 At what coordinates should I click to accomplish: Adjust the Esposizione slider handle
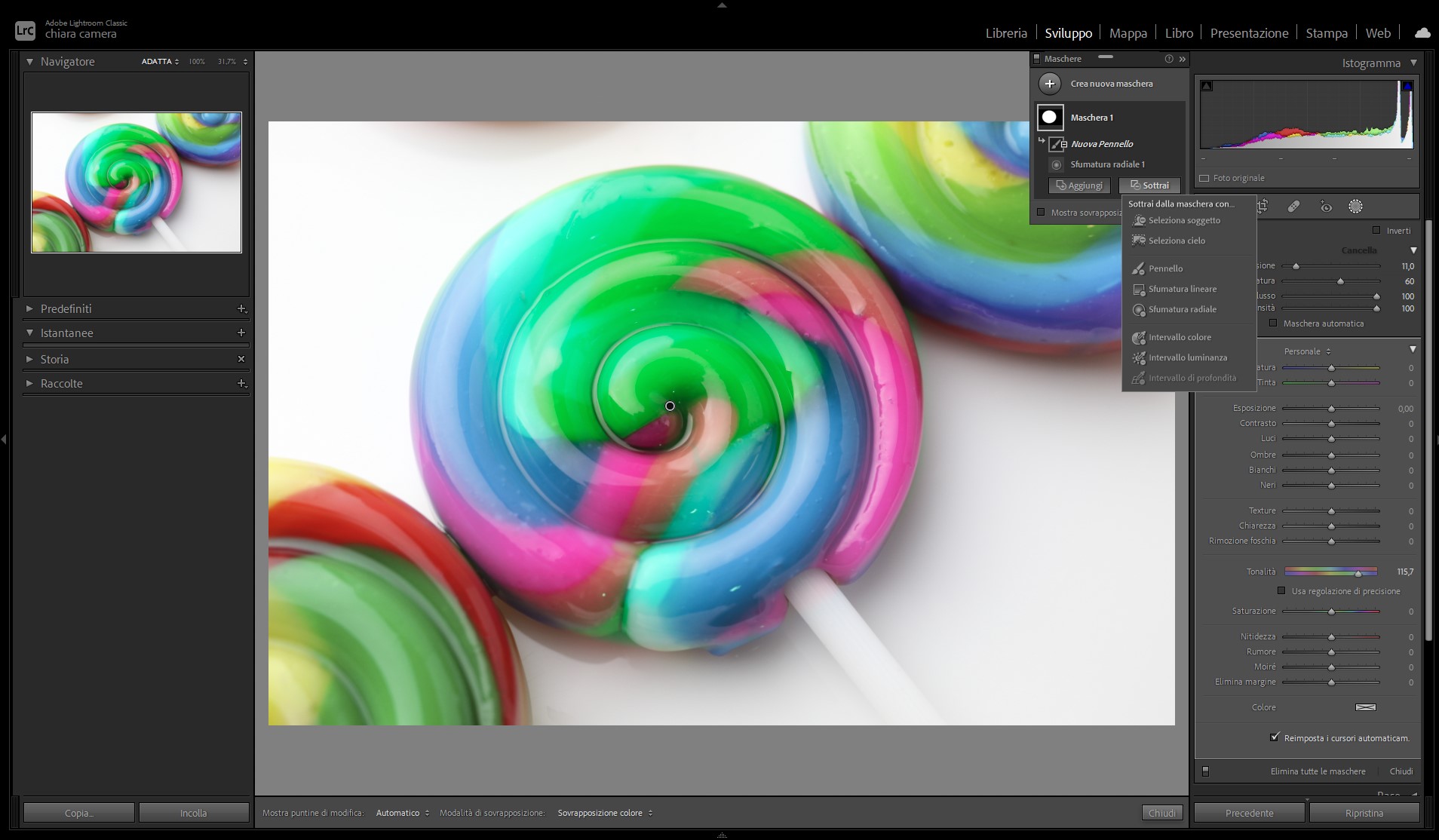click(1331, 409)
